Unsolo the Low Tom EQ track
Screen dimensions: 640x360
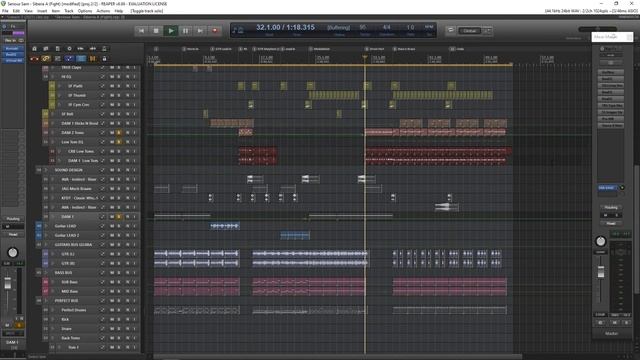[x=119, y=142]
